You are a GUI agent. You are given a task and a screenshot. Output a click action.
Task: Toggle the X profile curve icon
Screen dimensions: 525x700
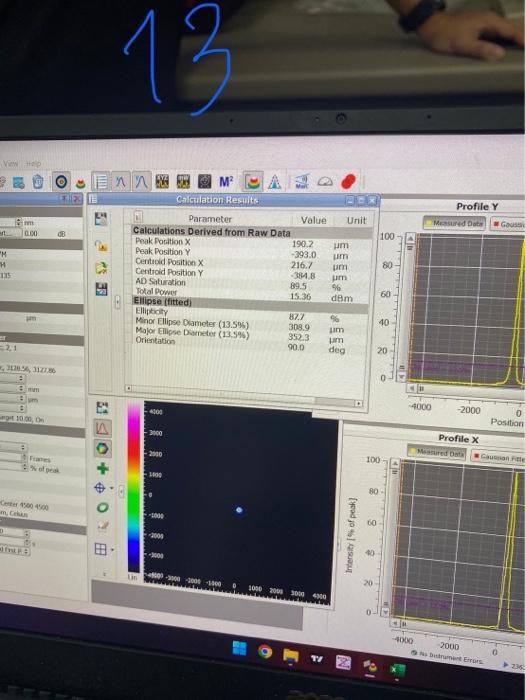tap(121, 182)
